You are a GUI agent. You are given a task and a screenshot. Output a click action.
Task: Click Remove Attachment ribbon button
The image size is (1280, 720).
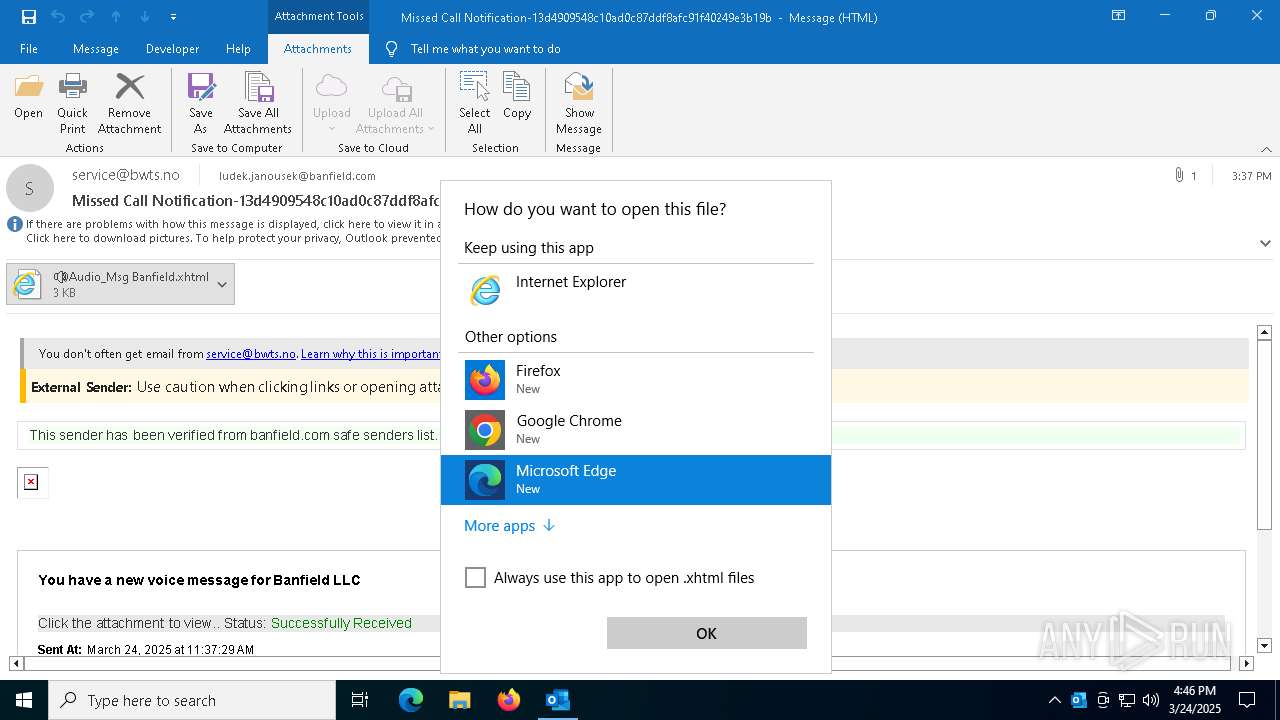(x=129, y=104)
